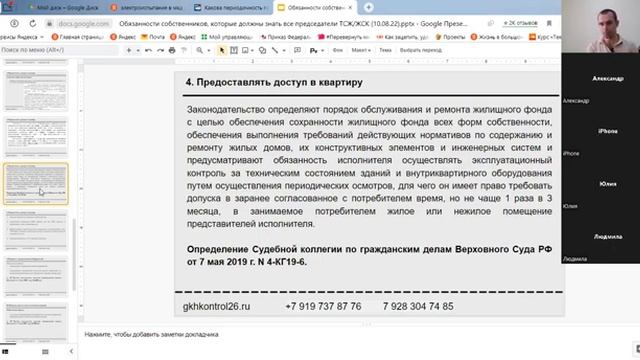
Task: Select the shape tool
Action: point(262,50)
